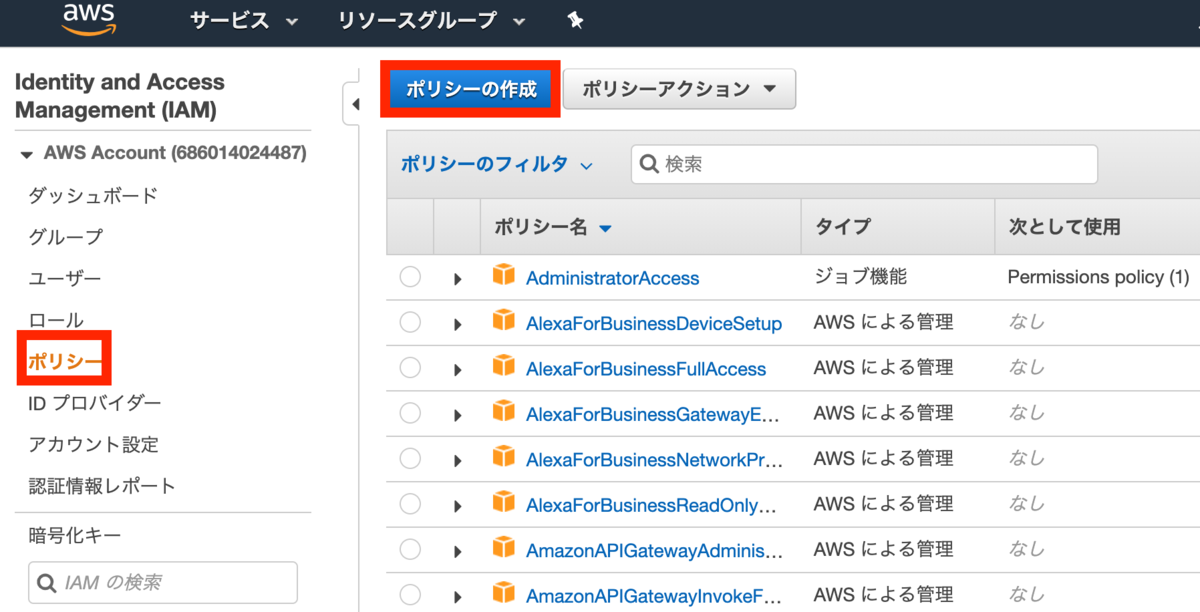Open the AdministratorAccess policy link
The image size is (1200, 612).
click(613, 278)
